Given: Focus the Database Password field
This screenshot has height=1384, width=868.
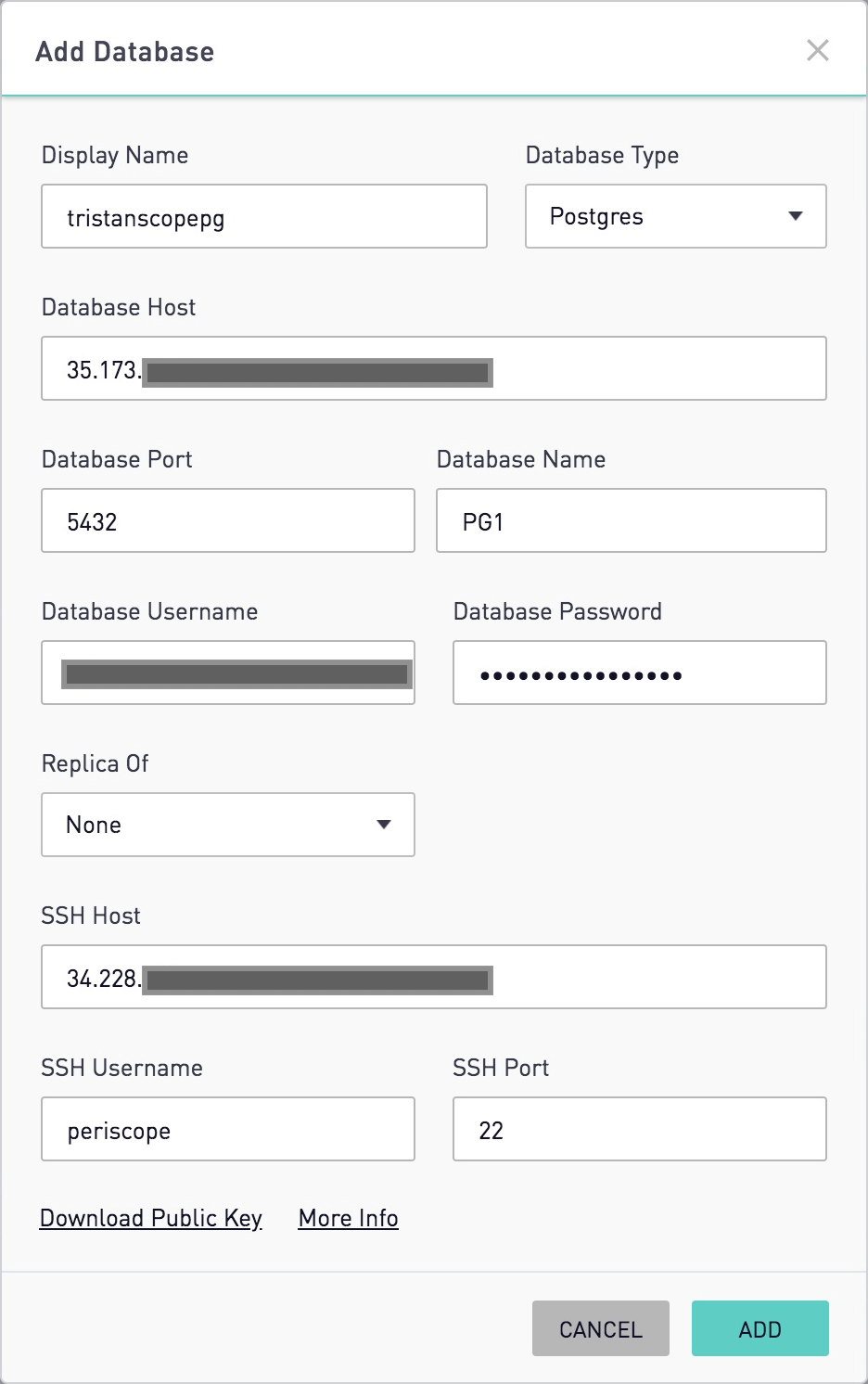Looking at the screenshot, I should (x=639, y=673).
